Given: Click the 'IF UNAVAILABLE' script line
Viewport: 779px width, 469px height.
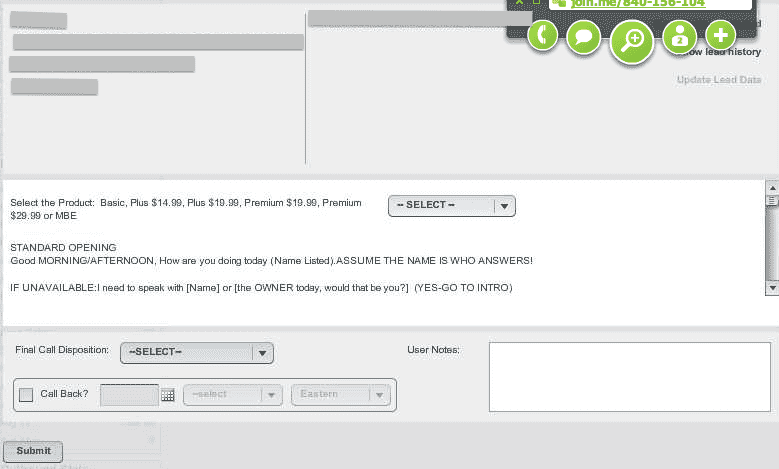Looking at the screenshot, I should (x=261, y=288).
